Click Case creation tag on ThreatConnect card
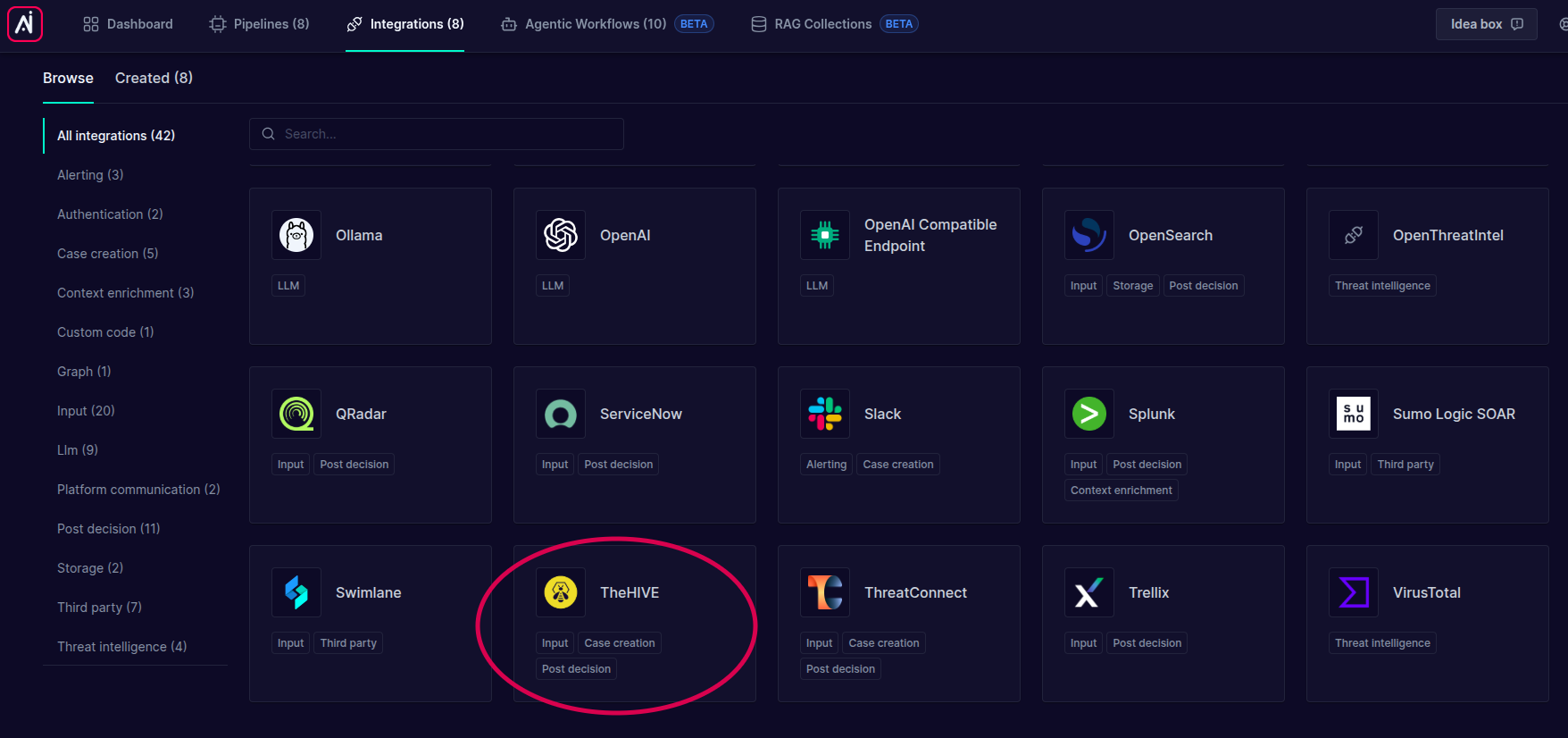This screenshot has width=1568, height=738. click(884, 643)
